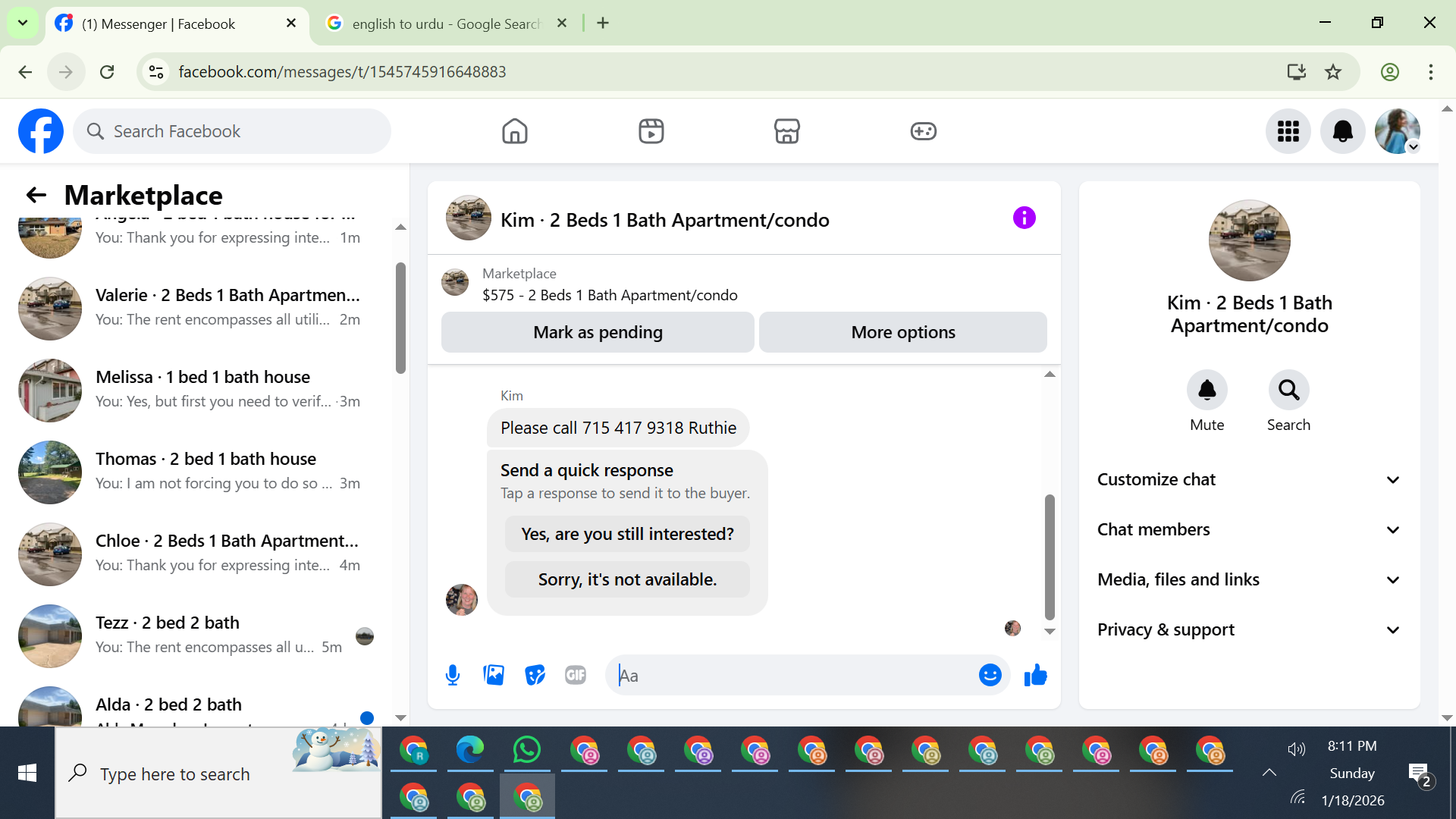Send 'Sorry, it's not available.' quick response
The height and width of the screenshot is (819, 1456).
pyautogui.click(x=627, y=579)
